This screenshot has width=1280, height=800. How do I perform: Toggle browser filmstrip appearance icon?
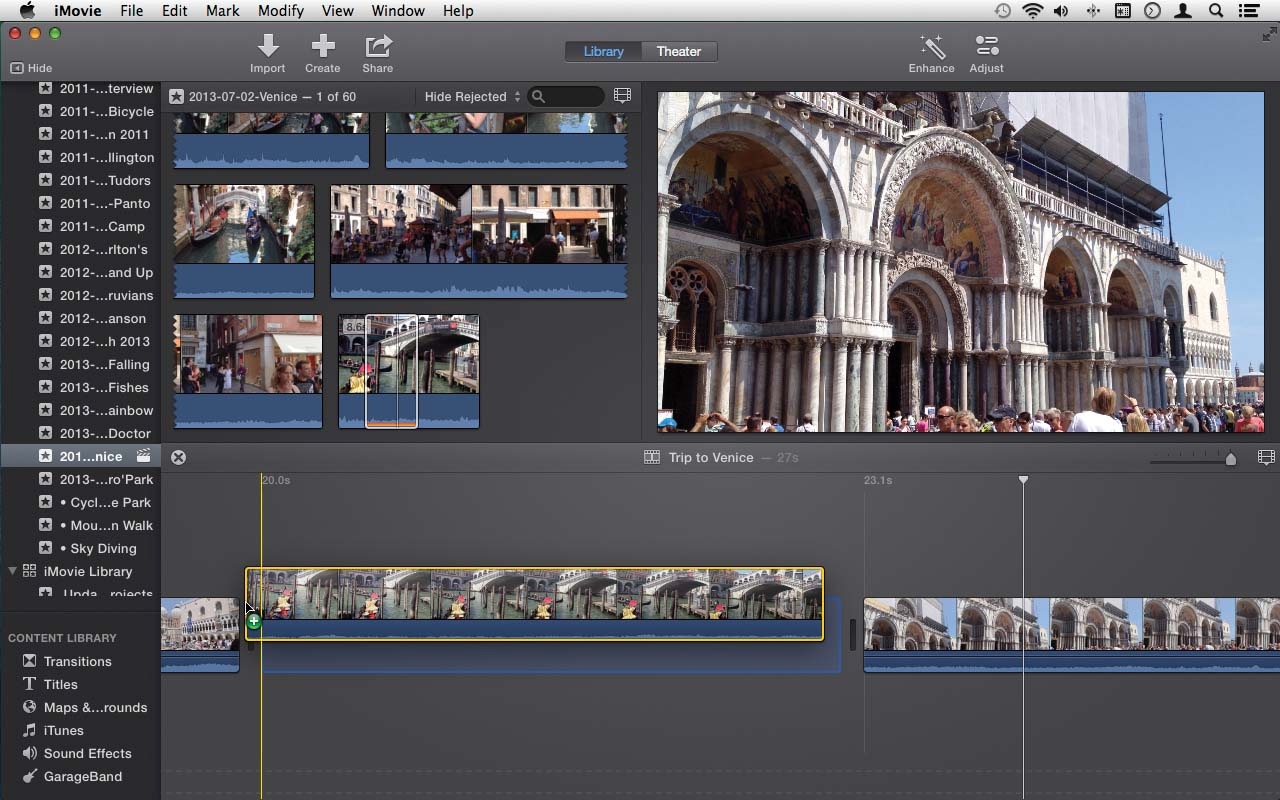coord(622,96)
